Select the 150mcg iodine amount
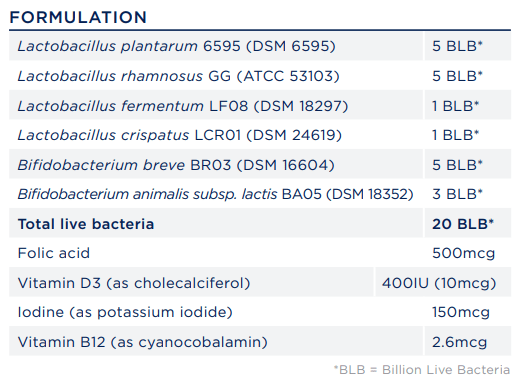The image size is (517, 382). pos(461,312)
